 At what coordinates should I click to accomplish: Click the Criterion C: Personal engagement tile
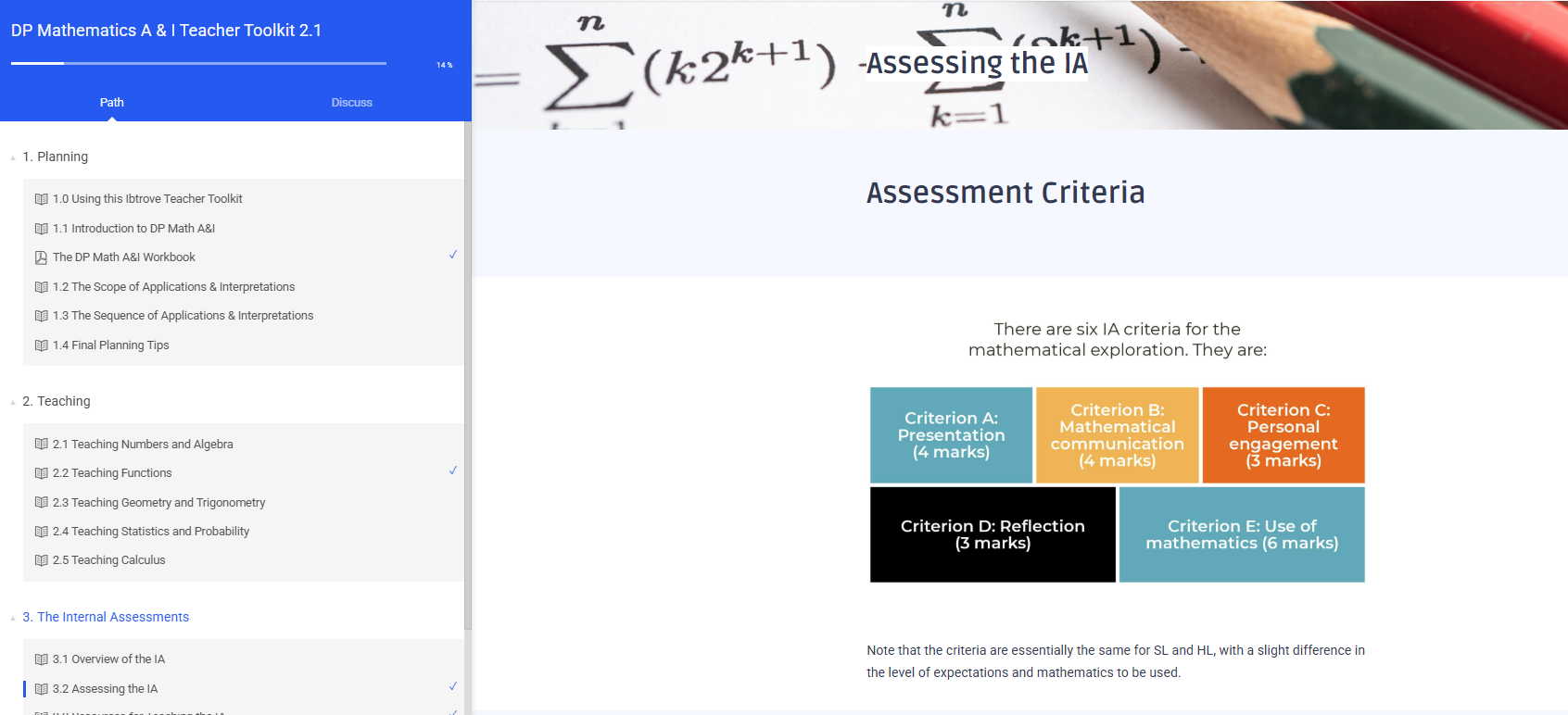(1283, 435)
